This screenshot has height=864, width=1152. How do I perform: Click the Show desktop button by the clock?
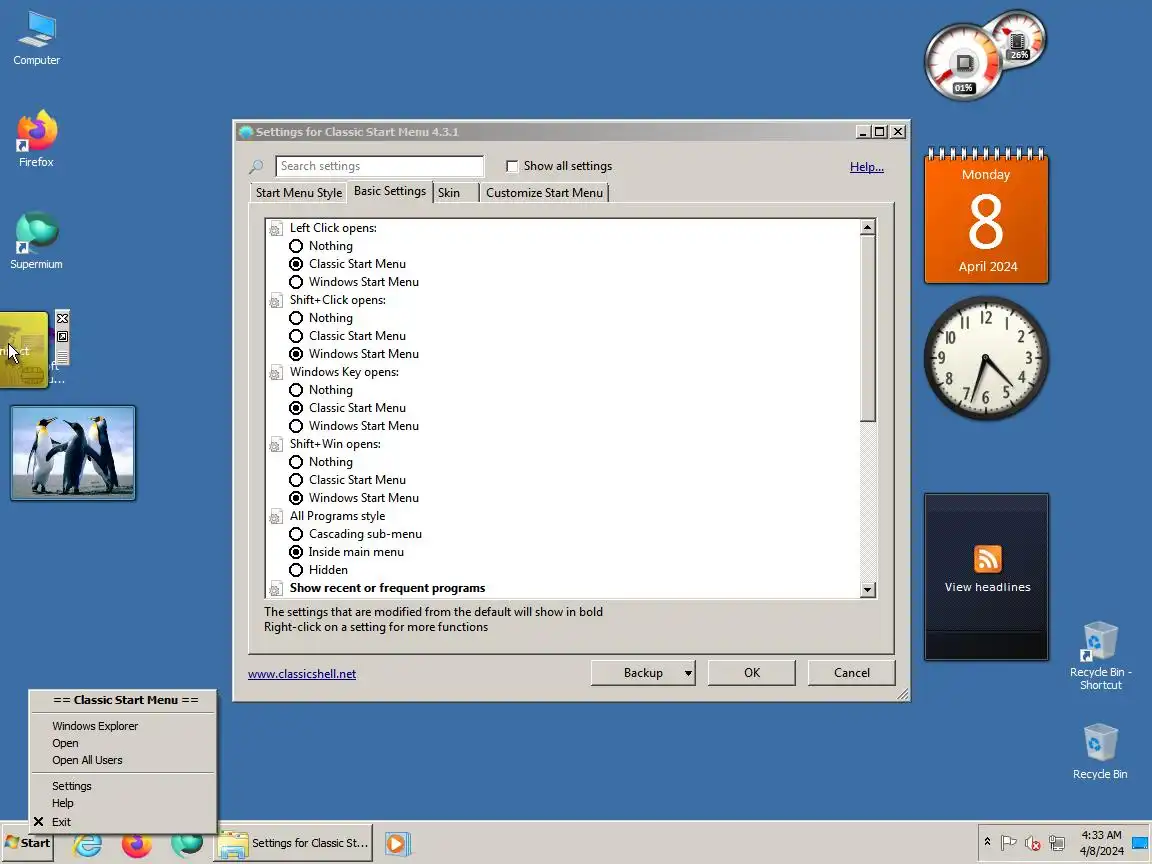pyautogui.click(x=1141, y=843)
